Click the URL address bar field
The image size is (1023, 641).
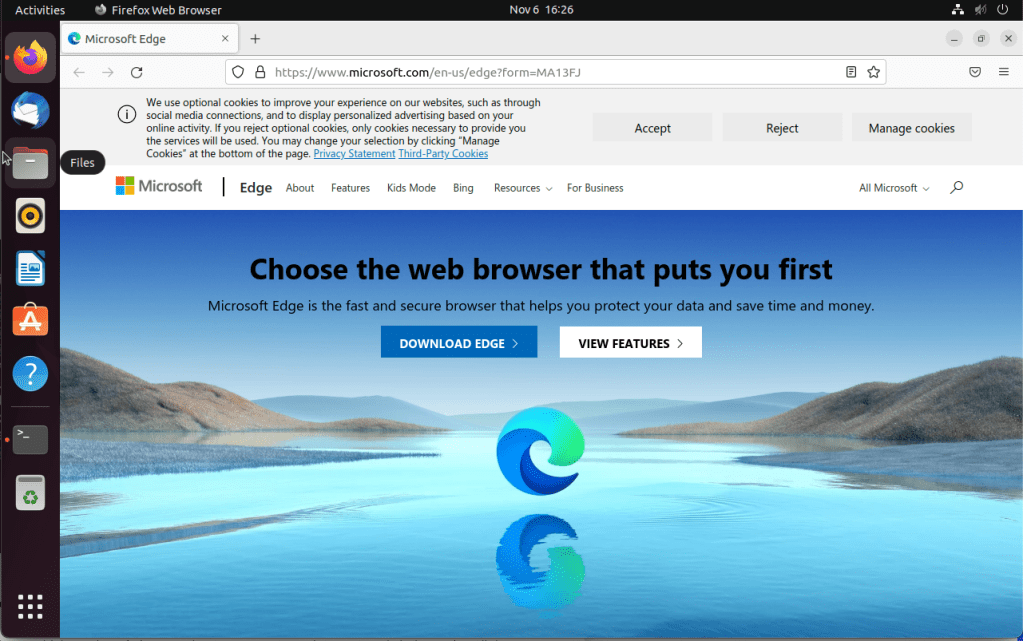coord(550,72)
